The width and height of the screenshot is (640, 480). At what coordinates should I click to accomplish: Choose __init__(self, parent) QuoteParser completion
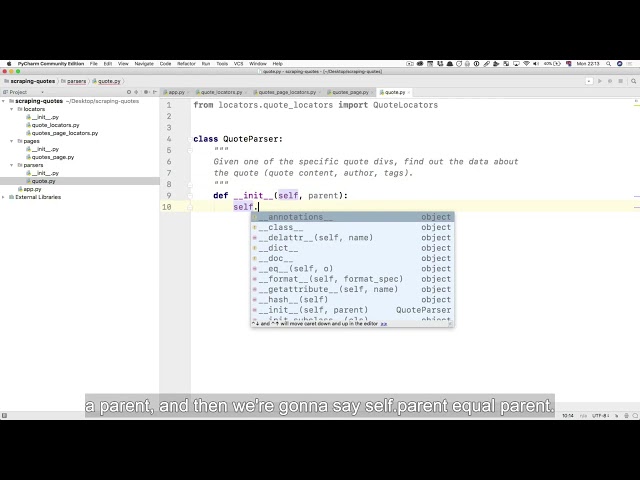(352, 310)
